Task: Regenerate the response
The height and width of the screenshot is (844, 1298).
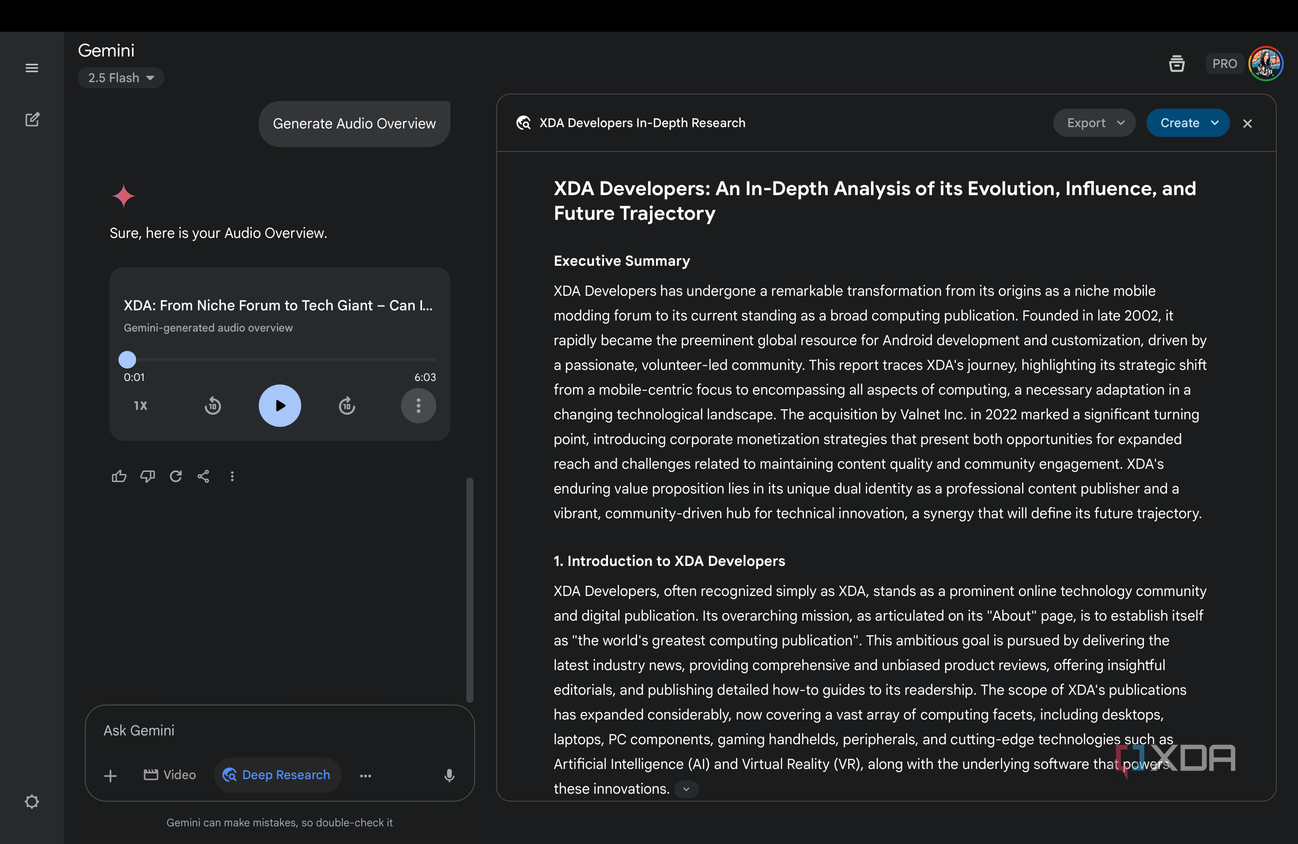Action: pyautogui.click(x=175, y=476)
